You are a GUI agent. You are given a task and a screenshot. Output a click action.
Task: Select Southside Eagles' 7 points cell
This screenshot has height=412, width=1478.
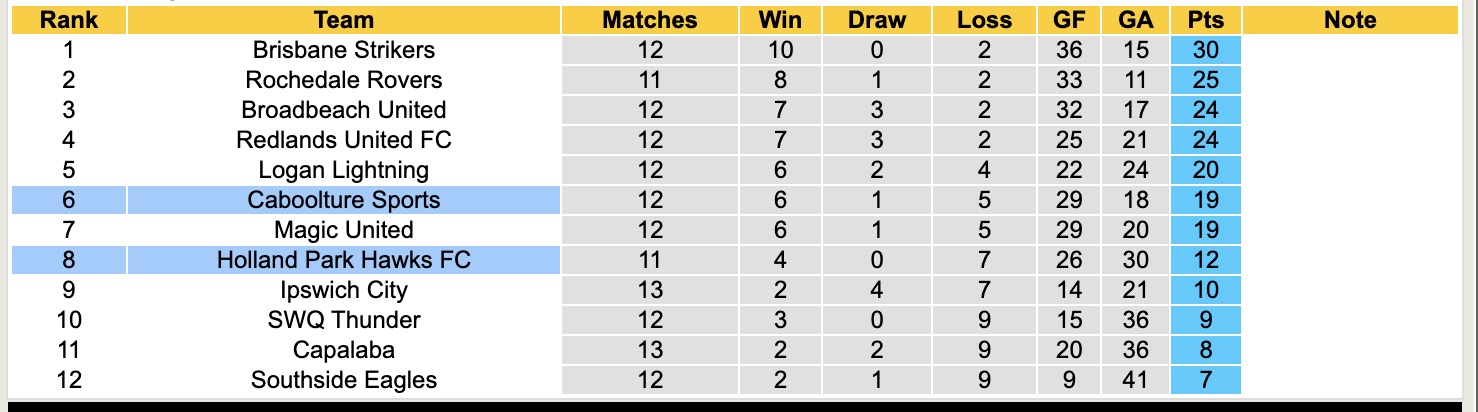tap(1205, 380)
